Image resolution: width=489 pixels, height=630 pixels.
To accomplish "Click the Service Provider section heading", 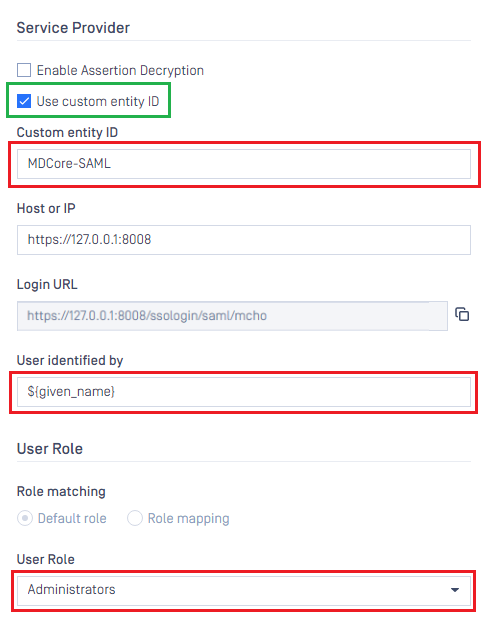I will [x=73, y=28].
